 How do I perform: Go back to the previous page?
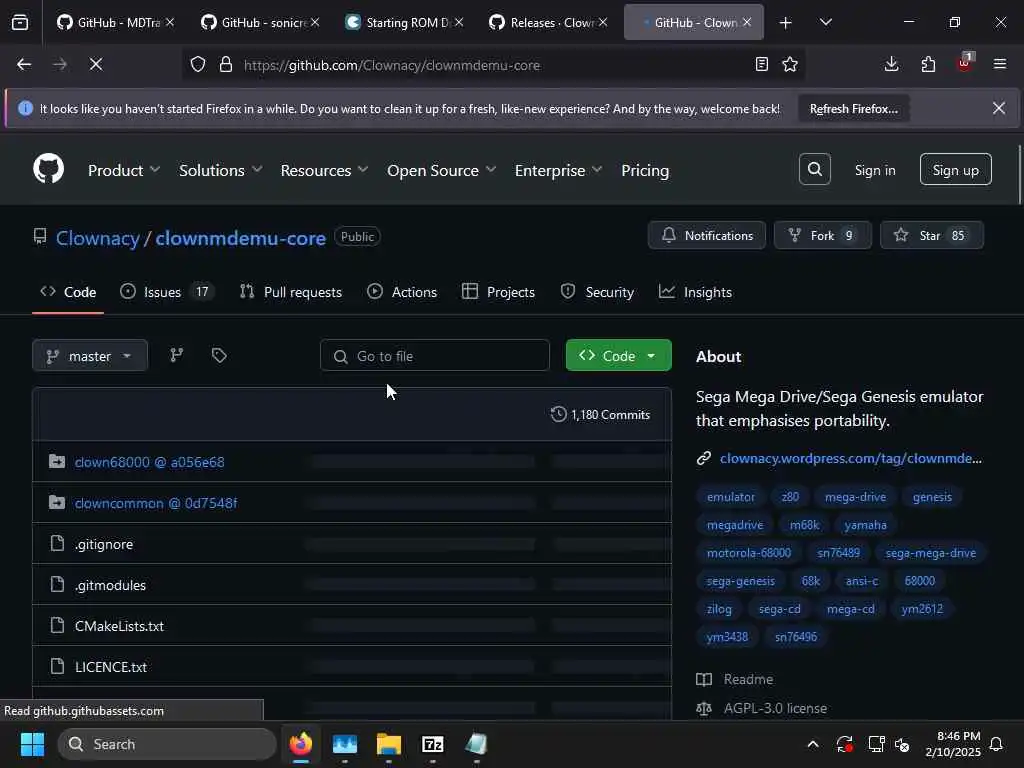[24, 64]
